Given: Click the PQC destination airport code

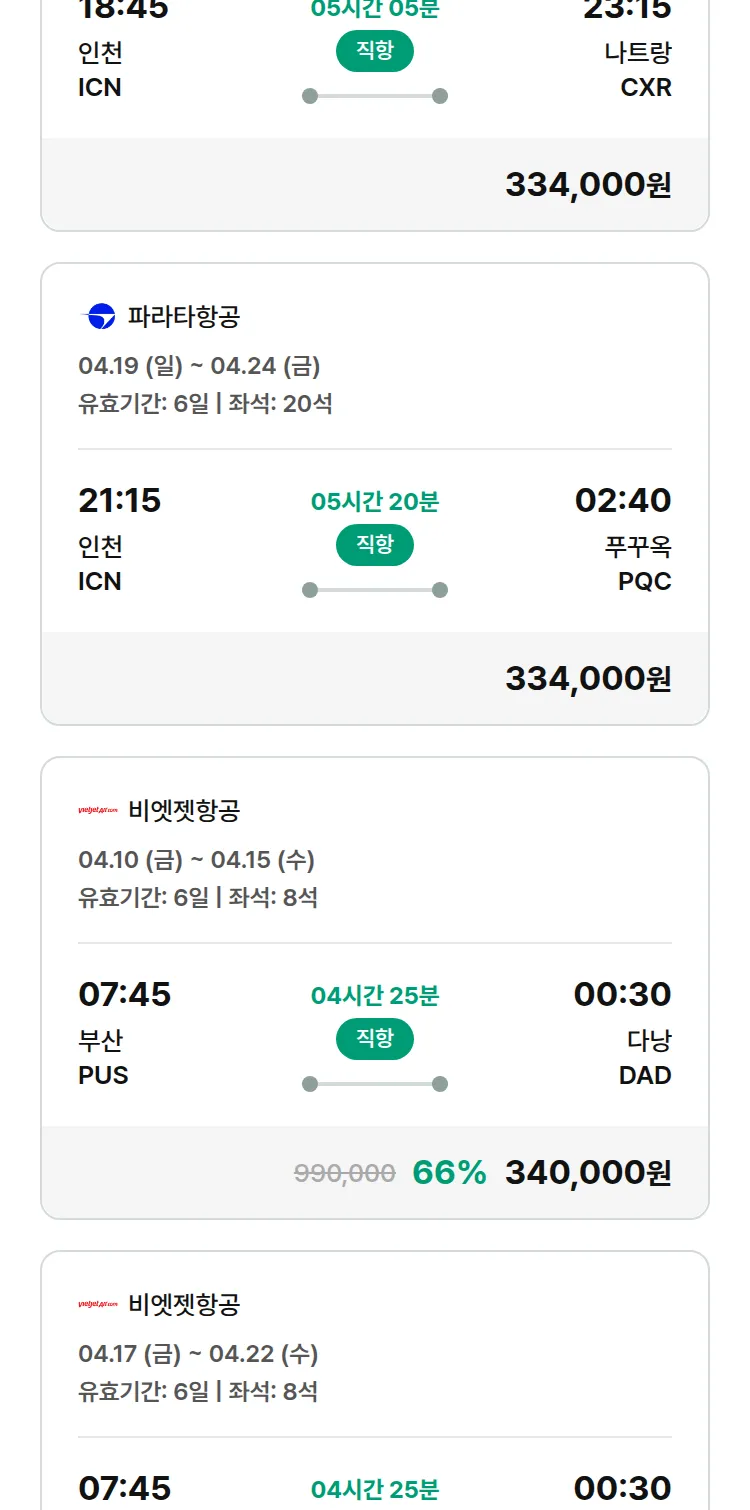Looking at the screenshot, I should tap(645, 582).
